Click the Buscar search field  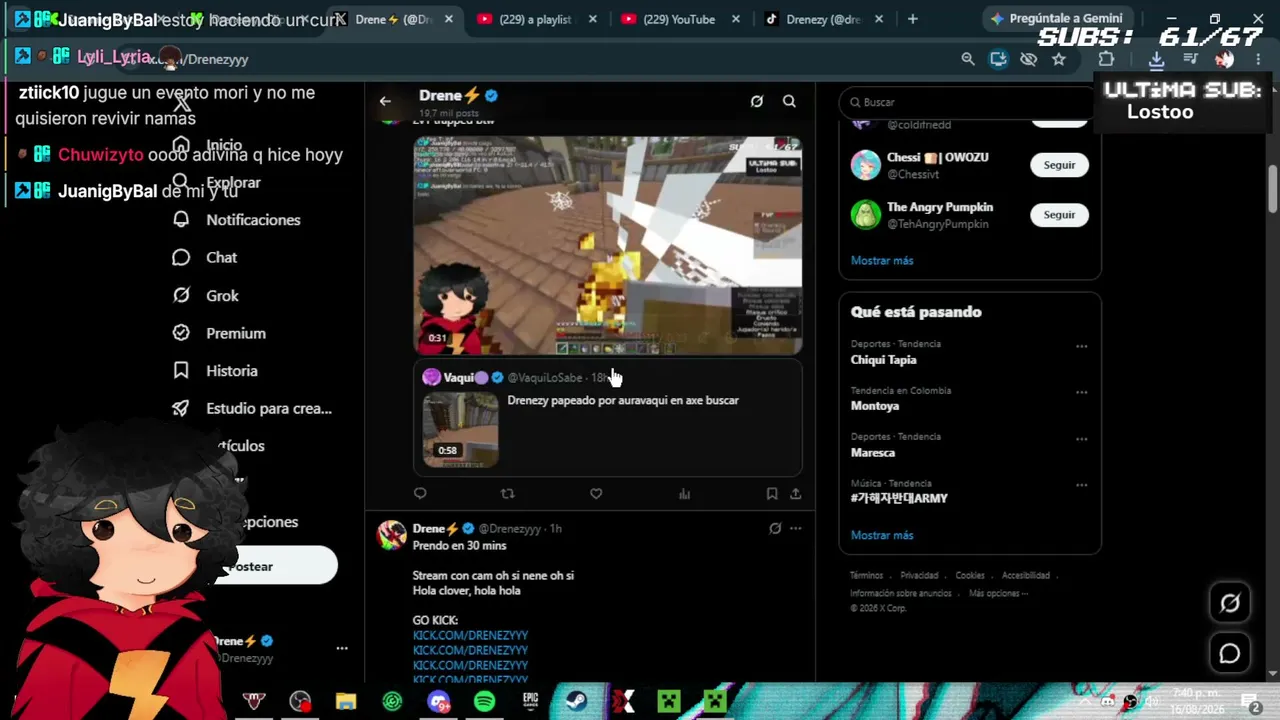[x=968, y=102]
